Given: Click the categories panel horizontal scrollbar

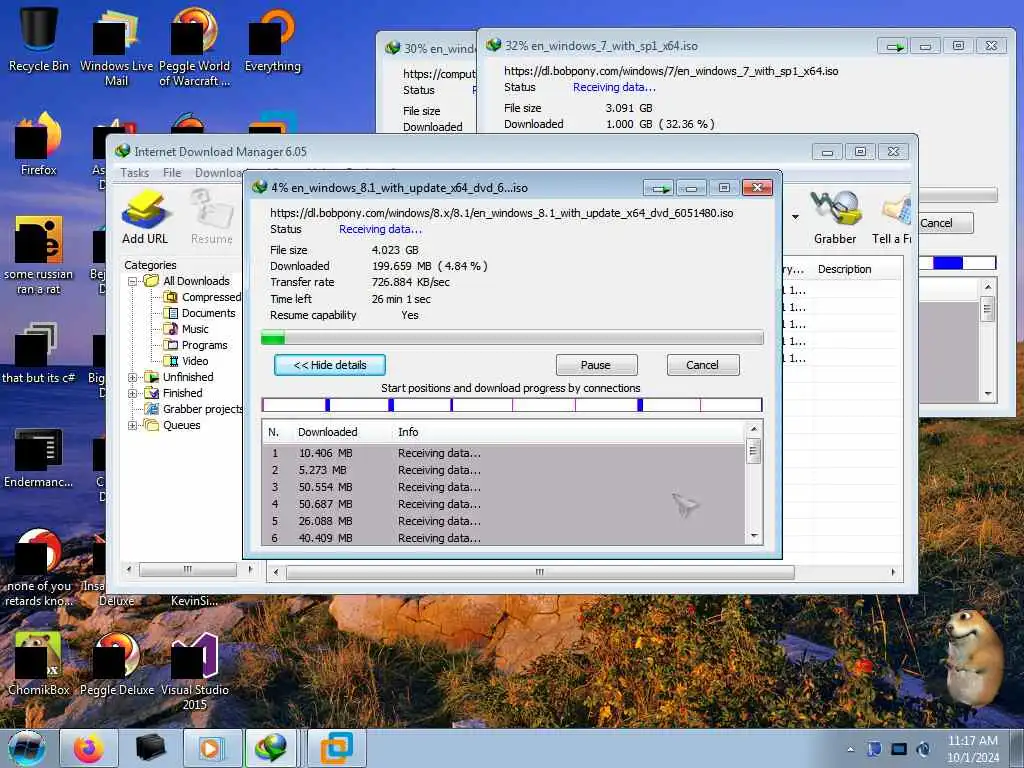Looking at the screenshot, I should (x=189, y=570).
